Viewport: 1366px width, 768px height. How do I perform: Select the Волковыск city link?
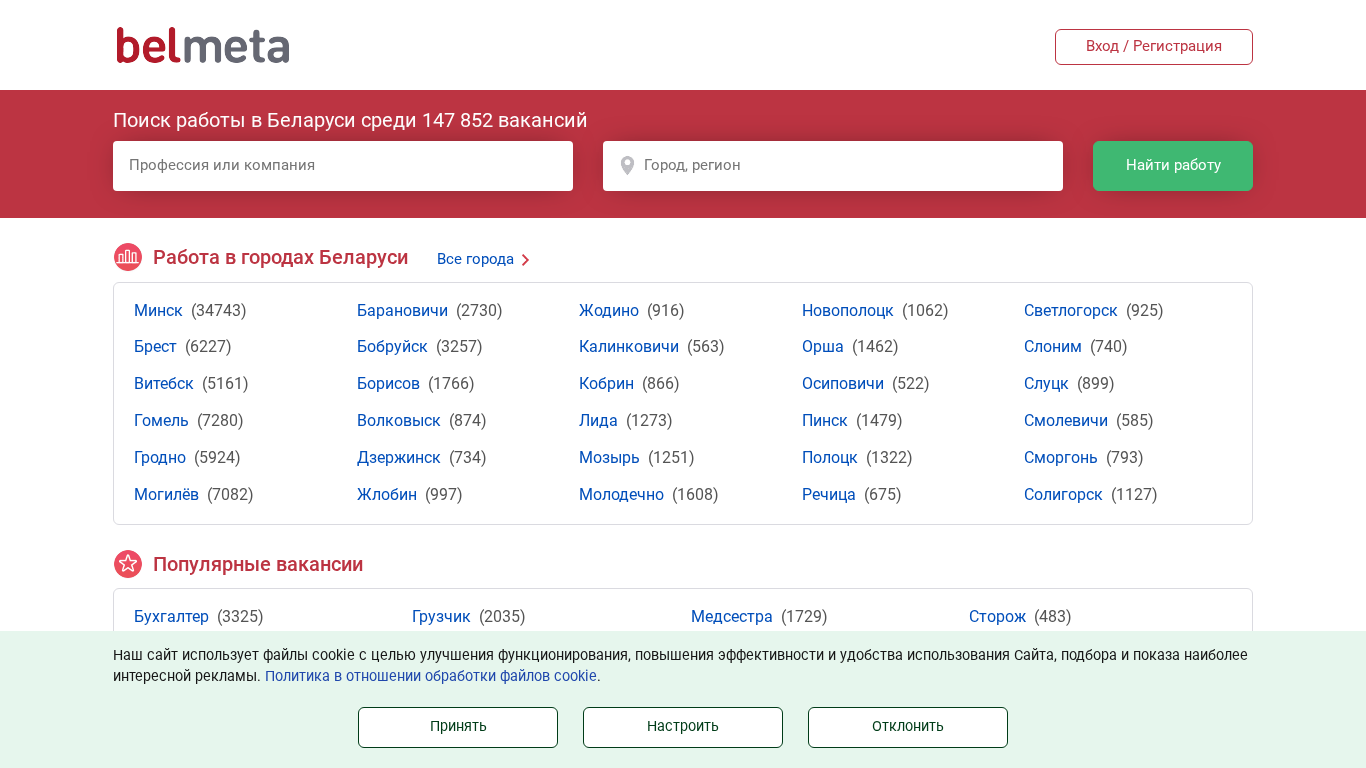point(399,421)
